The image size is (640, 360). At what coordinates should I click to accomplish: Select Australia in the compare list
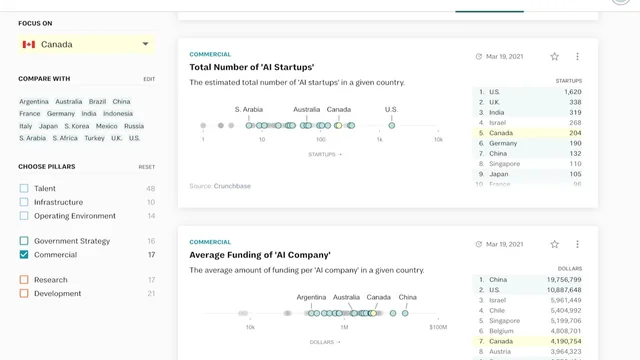point(69,101)
